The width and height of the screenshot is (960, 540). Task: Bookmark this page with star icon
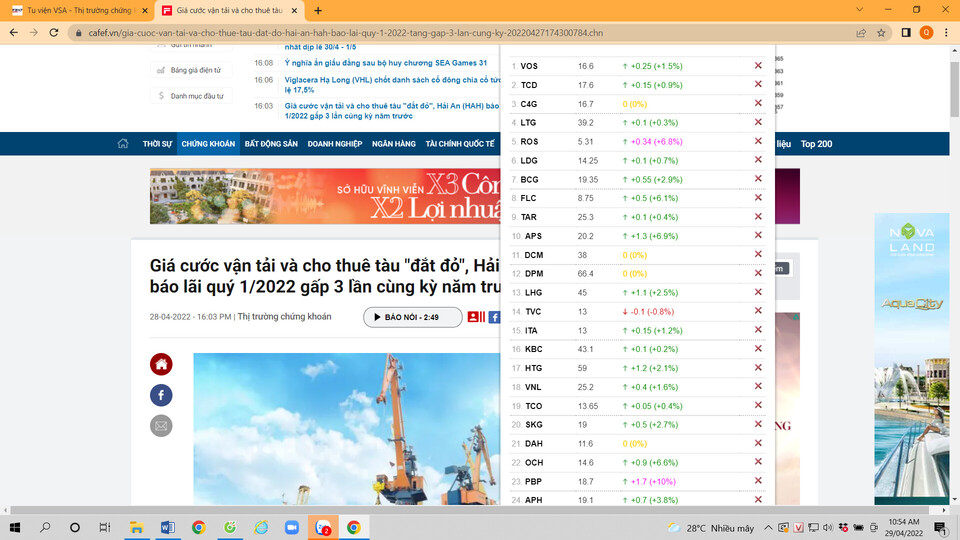point(881,32)
